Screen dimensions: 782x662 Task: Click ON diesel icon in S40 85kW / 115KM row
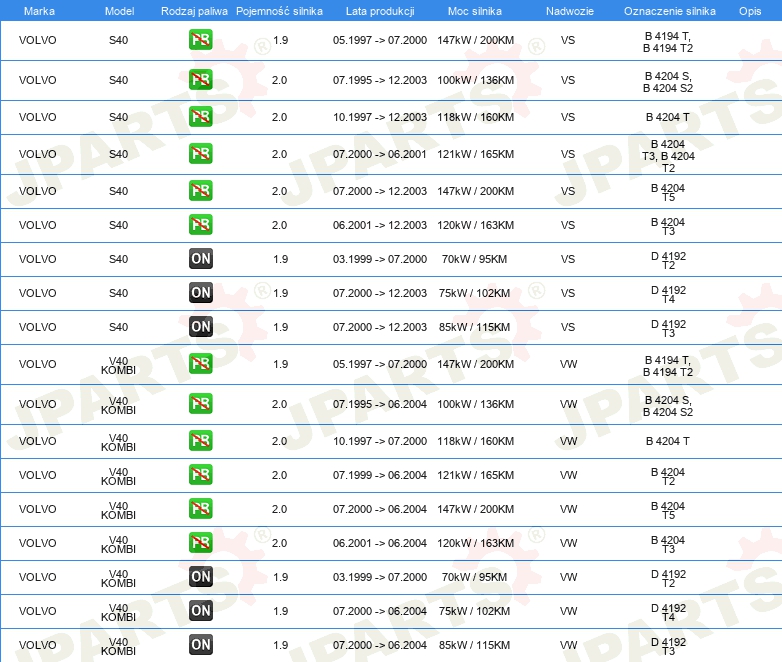coord(200,327)
